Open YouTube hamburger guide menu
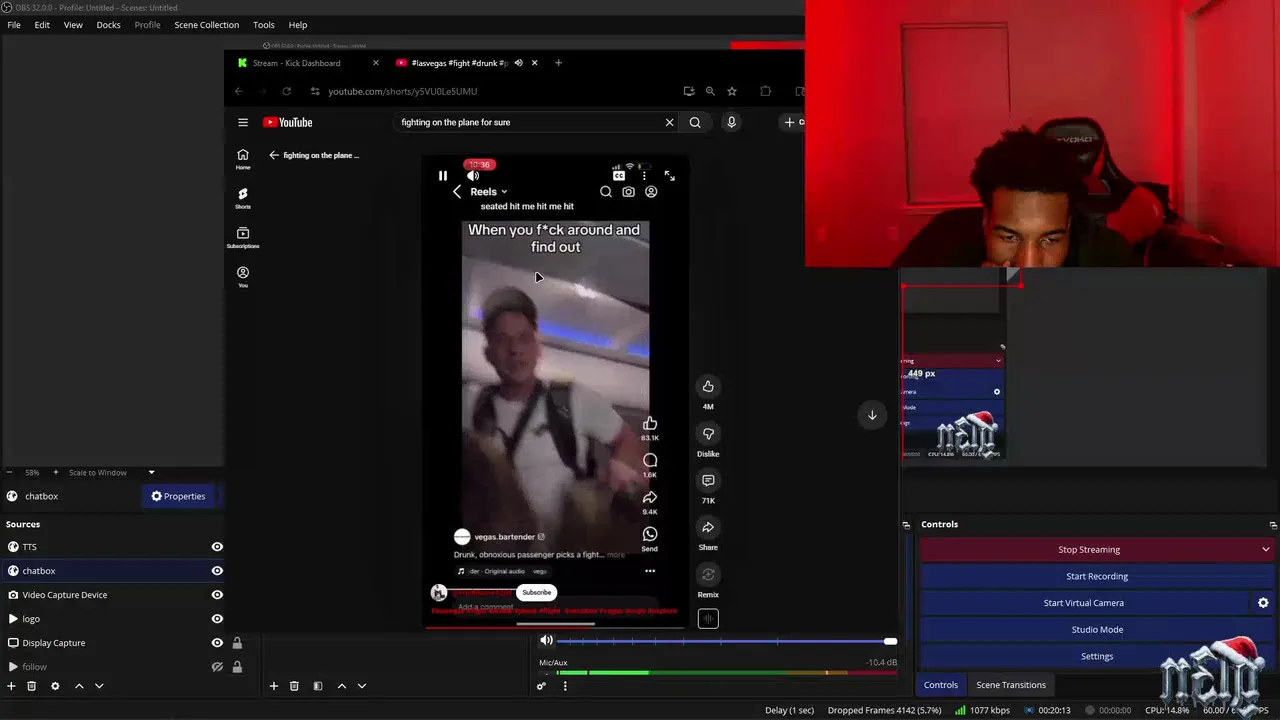 pyautogui.click(x=242, y=123)
